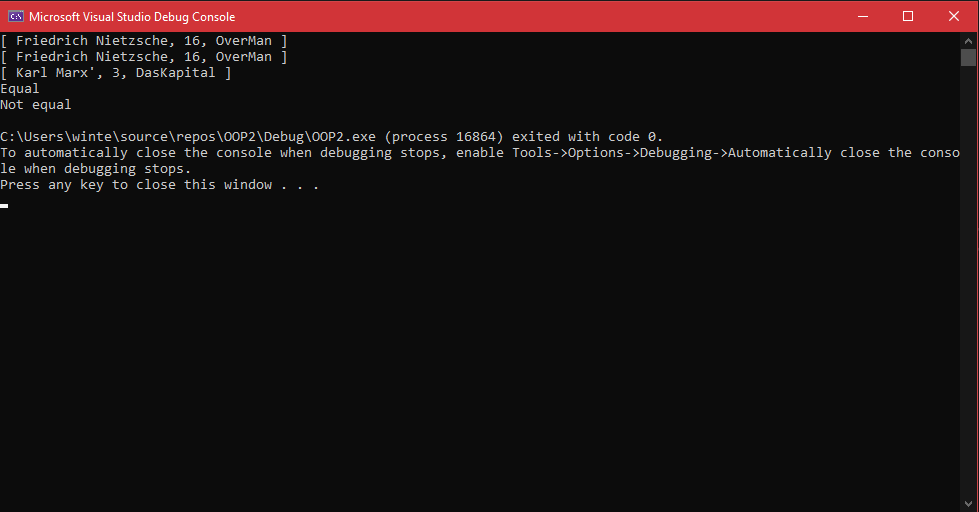Click the 'Not equal' output line
Viewport: 979px width, 512px height.
[x=36, y=105]
